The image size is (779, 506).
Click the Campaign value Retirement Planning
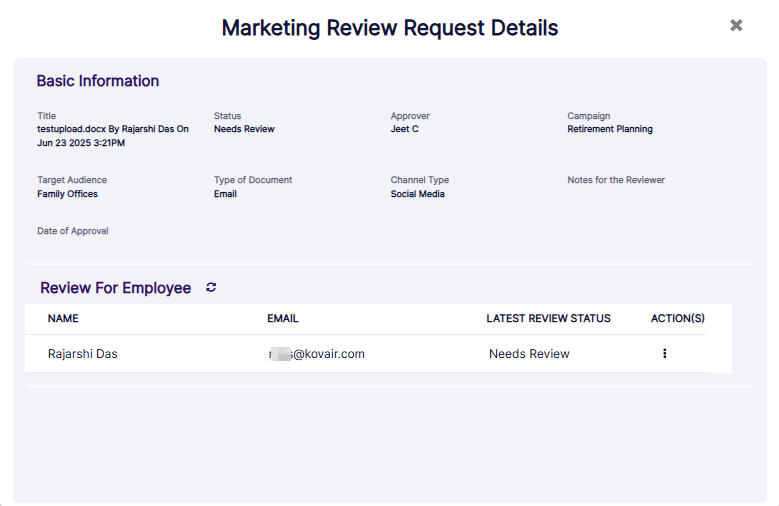coord(610,129)
